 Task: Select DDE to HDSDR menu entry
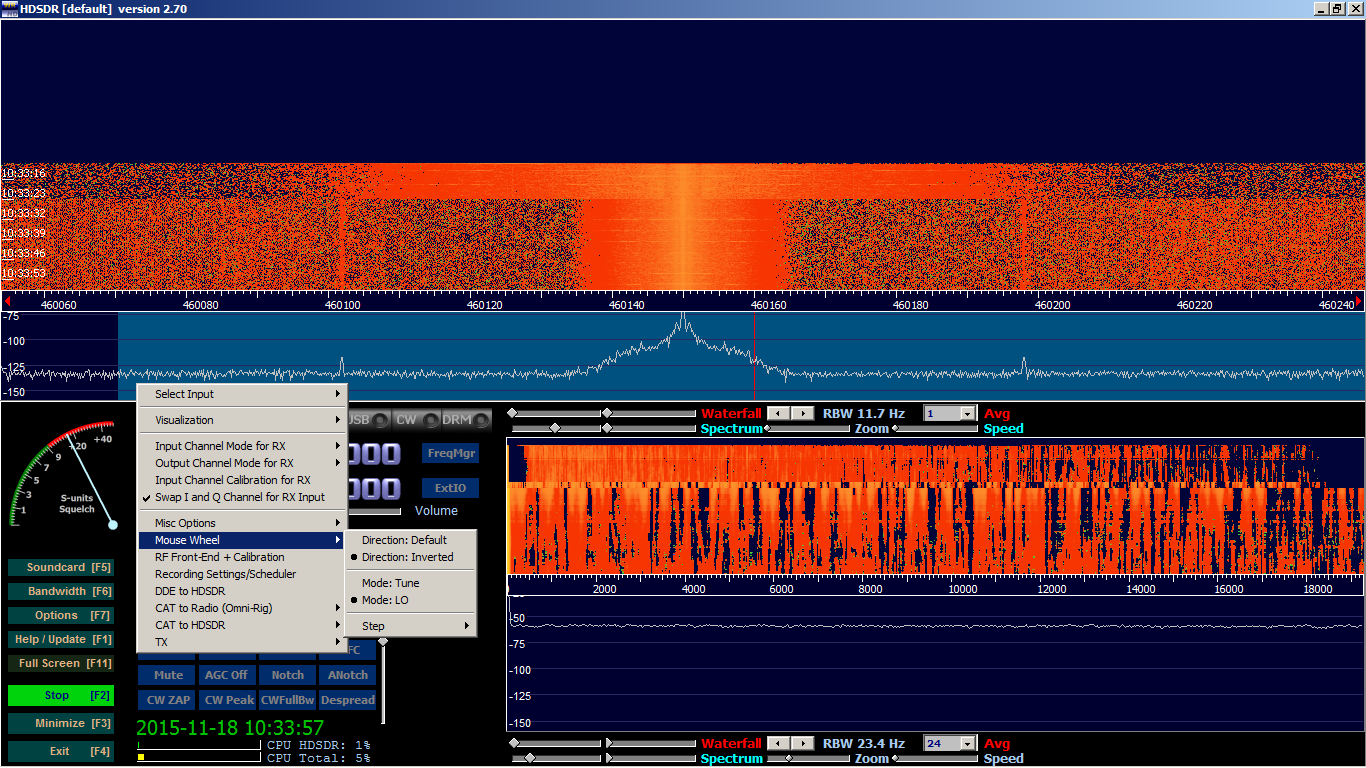tap(242, 591)
